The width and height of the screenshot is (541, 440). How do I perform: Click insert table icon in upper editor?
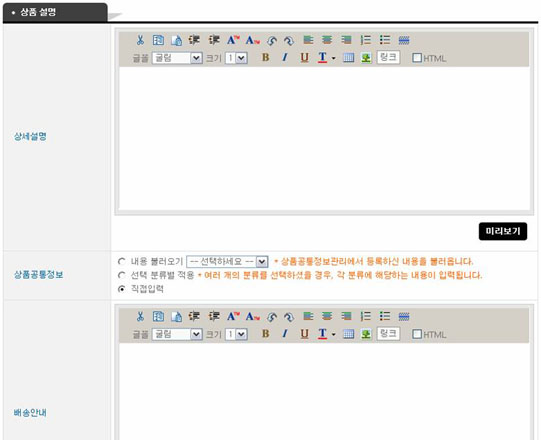tap(348, 58)
